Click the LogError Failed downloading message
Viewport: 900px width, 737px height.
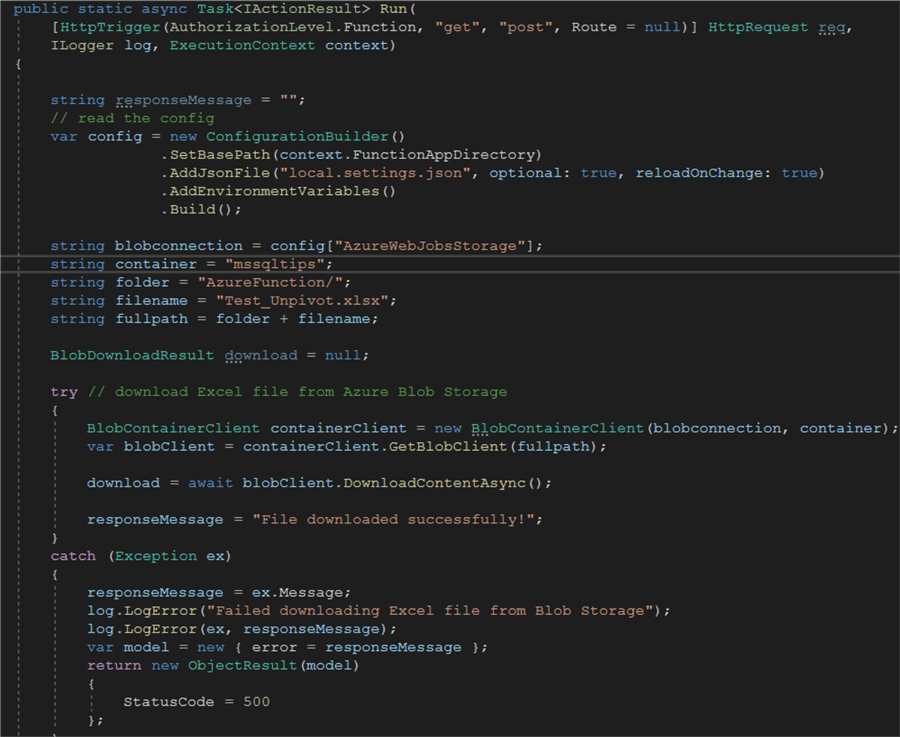(382, 610)
